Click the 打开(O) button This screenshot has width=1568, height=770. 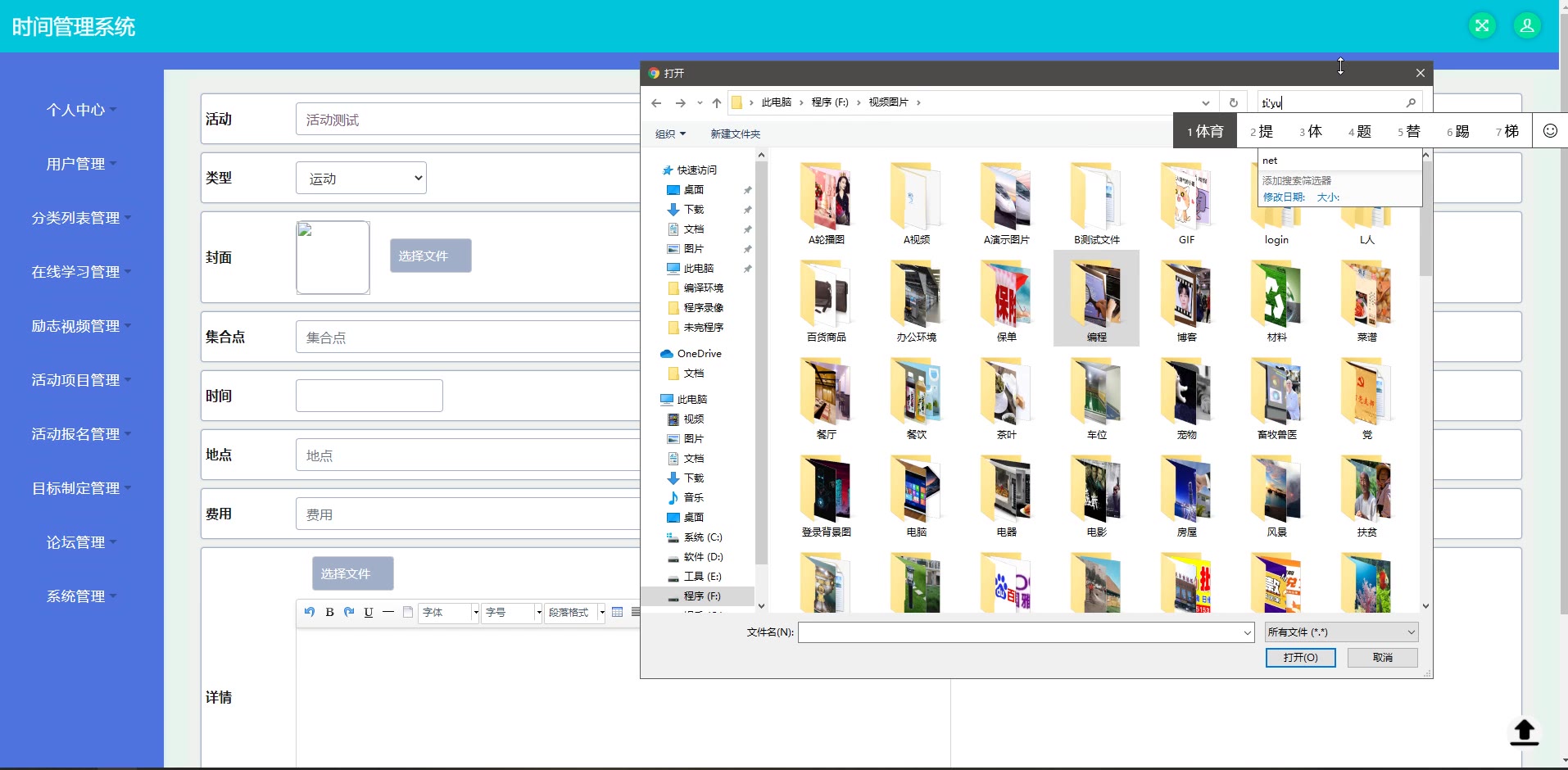point(1300,657)
